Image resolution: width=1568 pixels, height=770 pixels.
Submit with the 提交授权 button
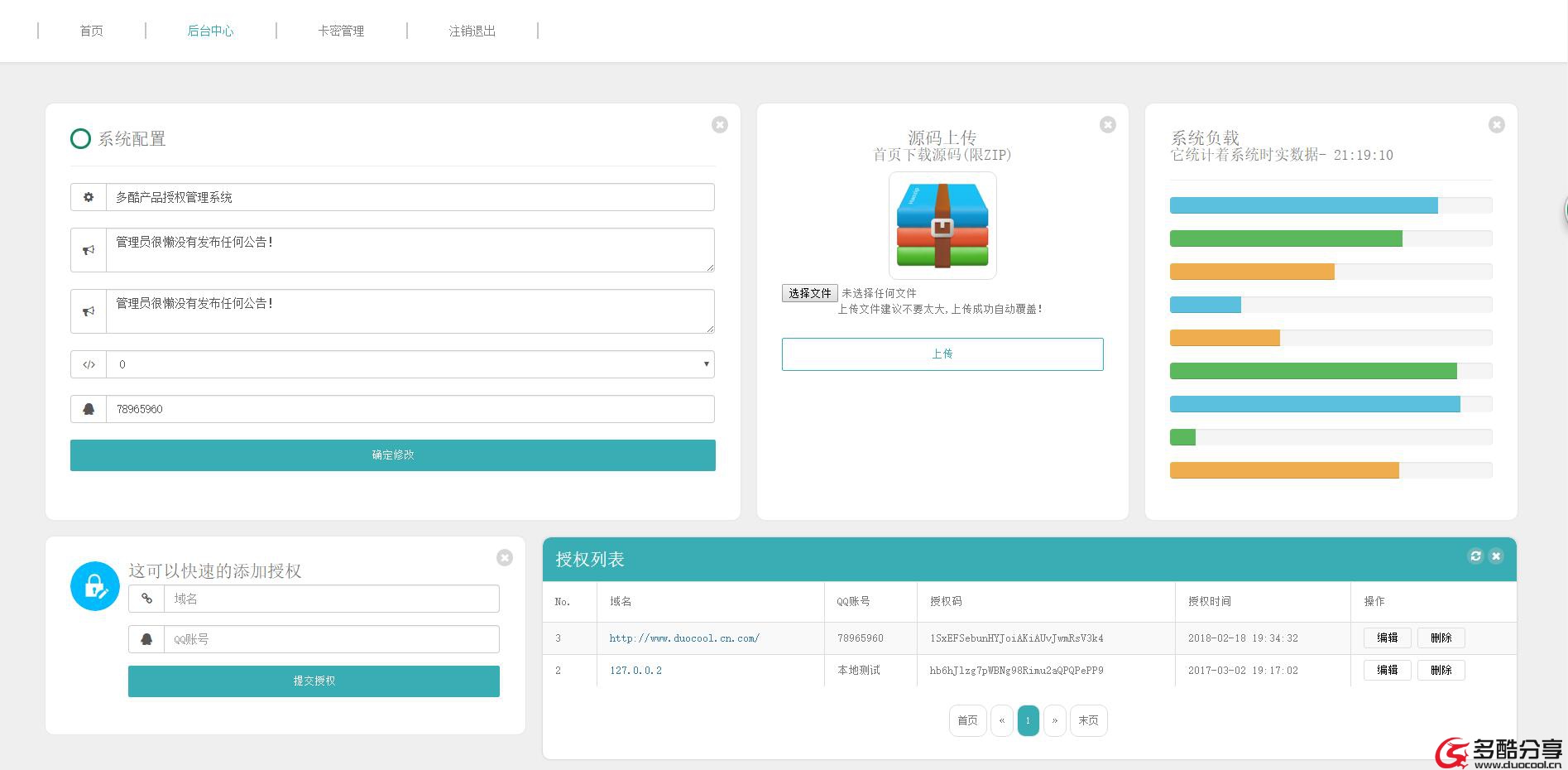(x=314, y=681)
